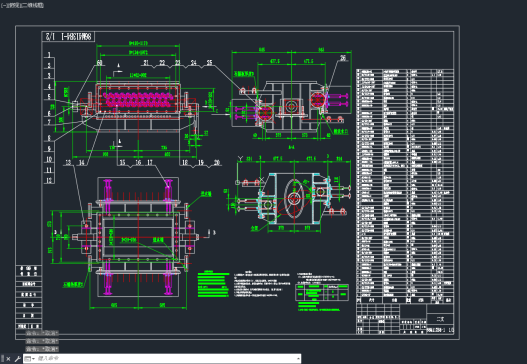Select balloon number 13 in drawing
Image resolution: width=527 pixels, height=364 pixels.
pyautogui.click(x=68, y=163)
